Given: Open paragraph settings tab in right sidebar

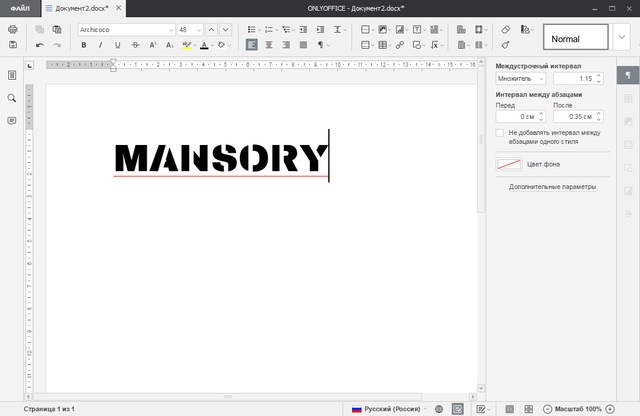Looking at the screenshot, I should pyautogui.click(x=628, y=76).
